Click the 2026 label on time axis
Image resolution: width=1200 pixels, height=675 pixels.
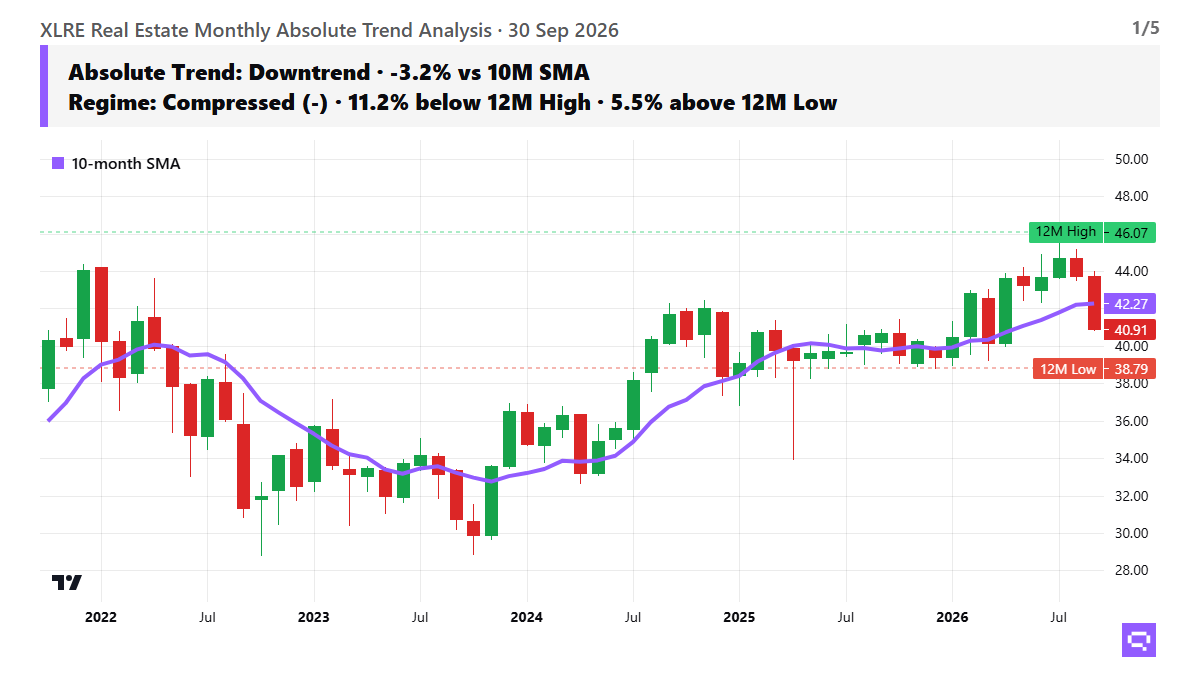tap(952, 617)
